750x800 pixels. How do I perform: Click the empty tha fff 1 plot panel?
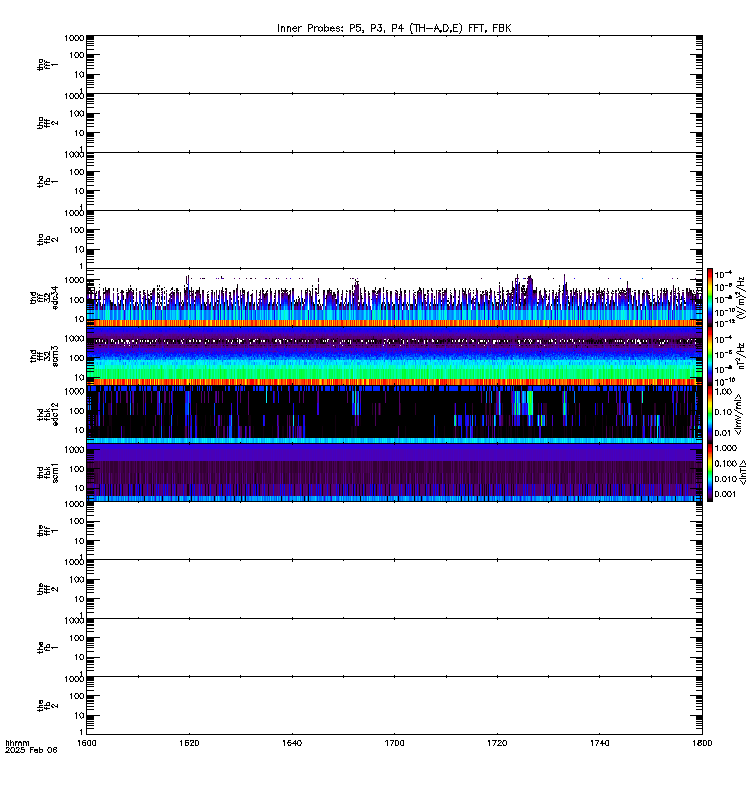pyautogui.click(x=394, y=64)
